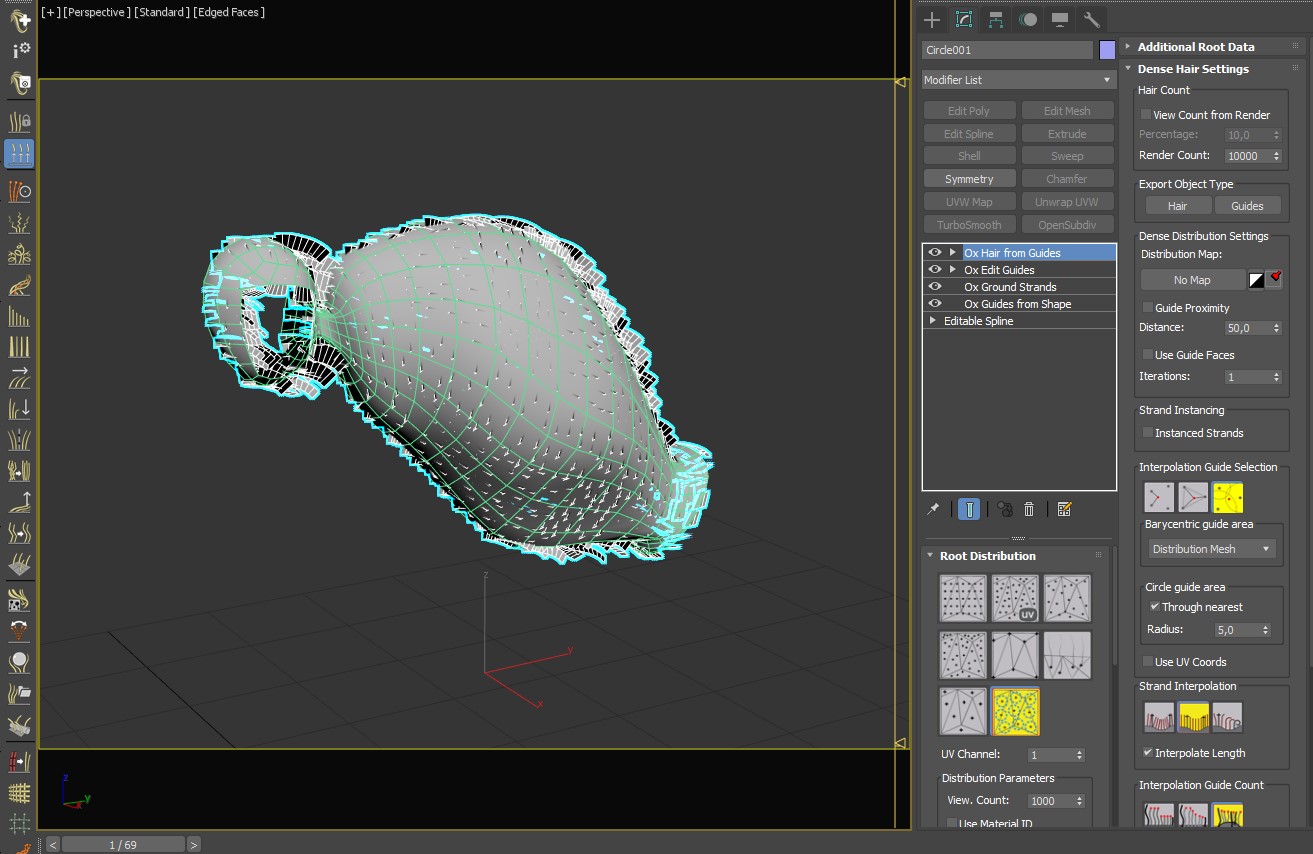This screenshot has height=854, width=1313.
Task: Click the No Map distribution button
Action: point(1192,280)
